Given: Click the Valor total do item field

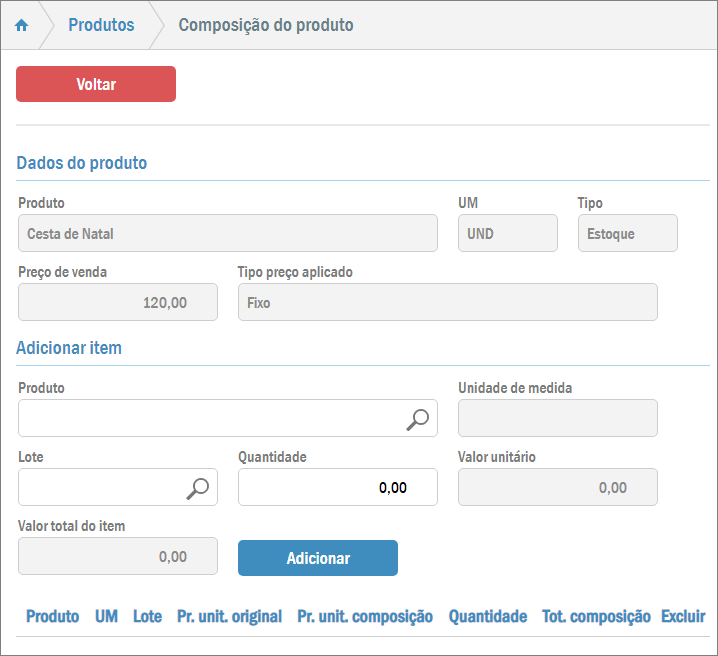Looking at the screenshot, I should [117, 557].
